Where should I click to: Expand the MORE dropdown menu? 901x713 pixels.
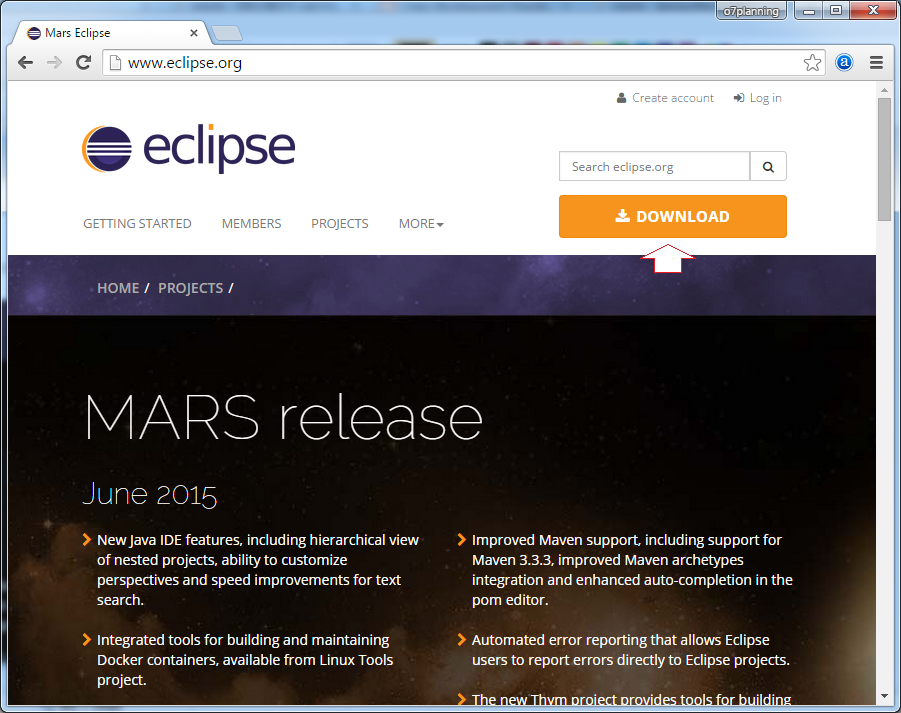(420, 224)
